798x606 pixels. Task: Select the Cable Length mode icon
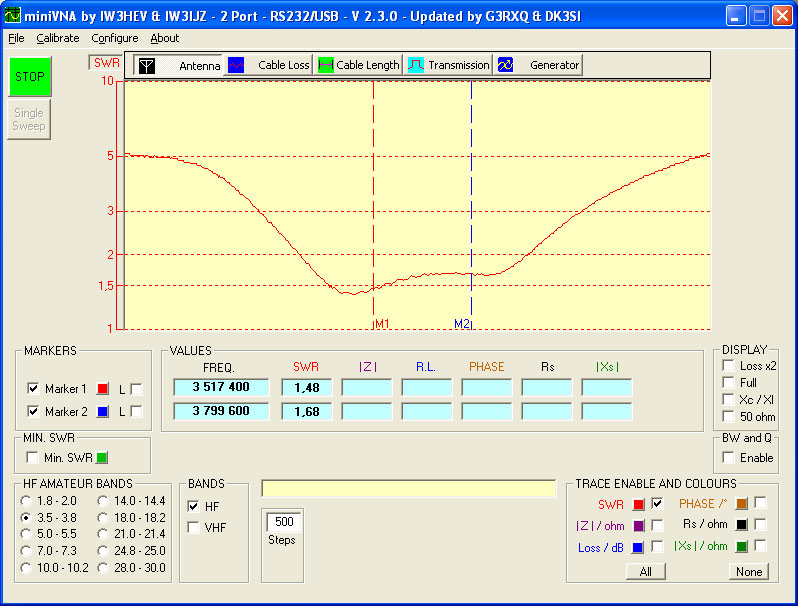click(325, 65)
